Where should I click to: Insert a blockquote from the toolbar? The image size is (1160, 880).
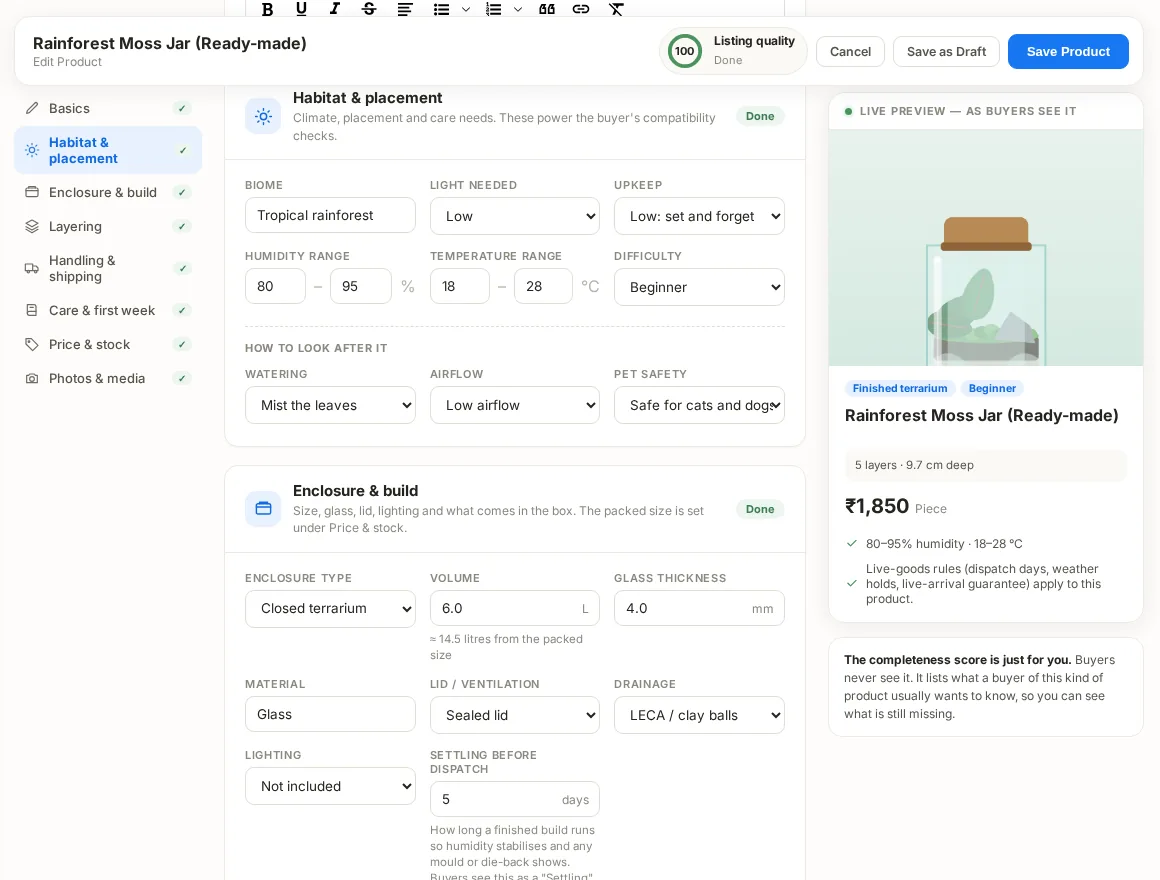(547, 9)
